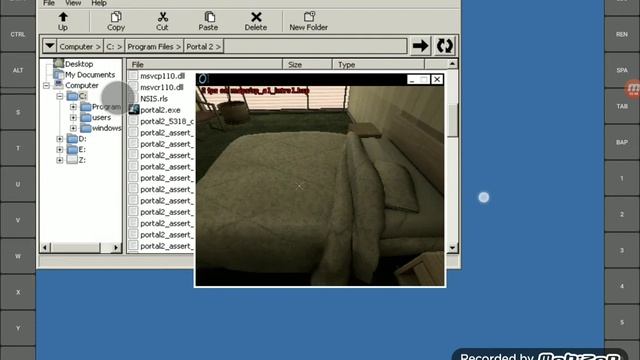
Task: Open the Help menu
Action: (x=99, y=3)
